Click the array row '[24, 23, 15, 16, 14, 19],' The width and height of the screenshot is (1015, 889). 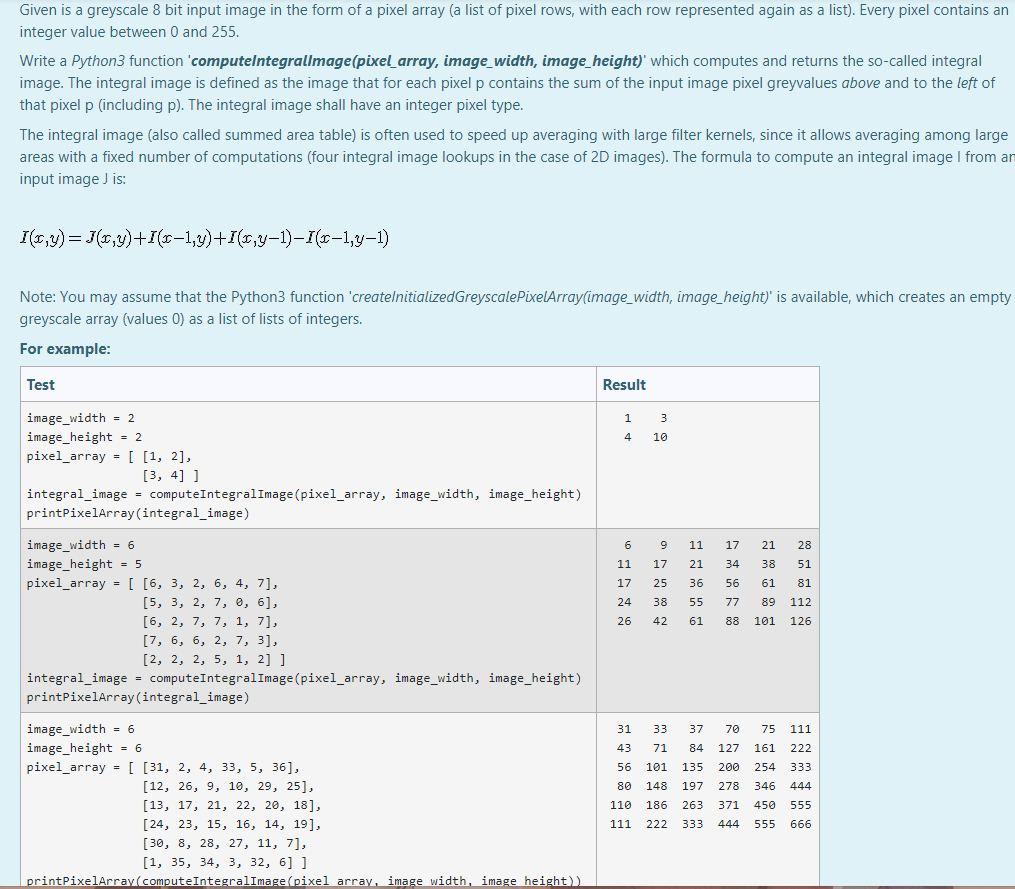[x=232, y=824]
